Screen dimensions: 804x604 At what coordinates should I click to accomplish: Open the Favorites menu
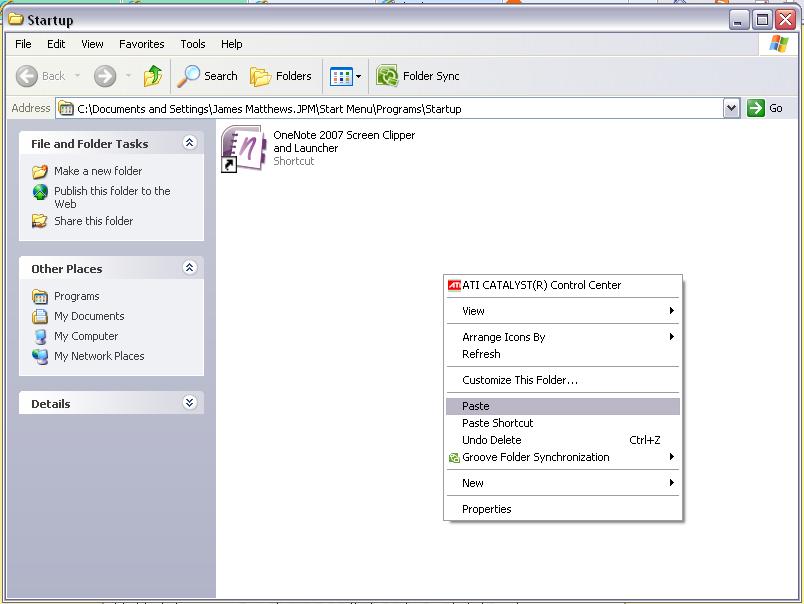[142, 44]
